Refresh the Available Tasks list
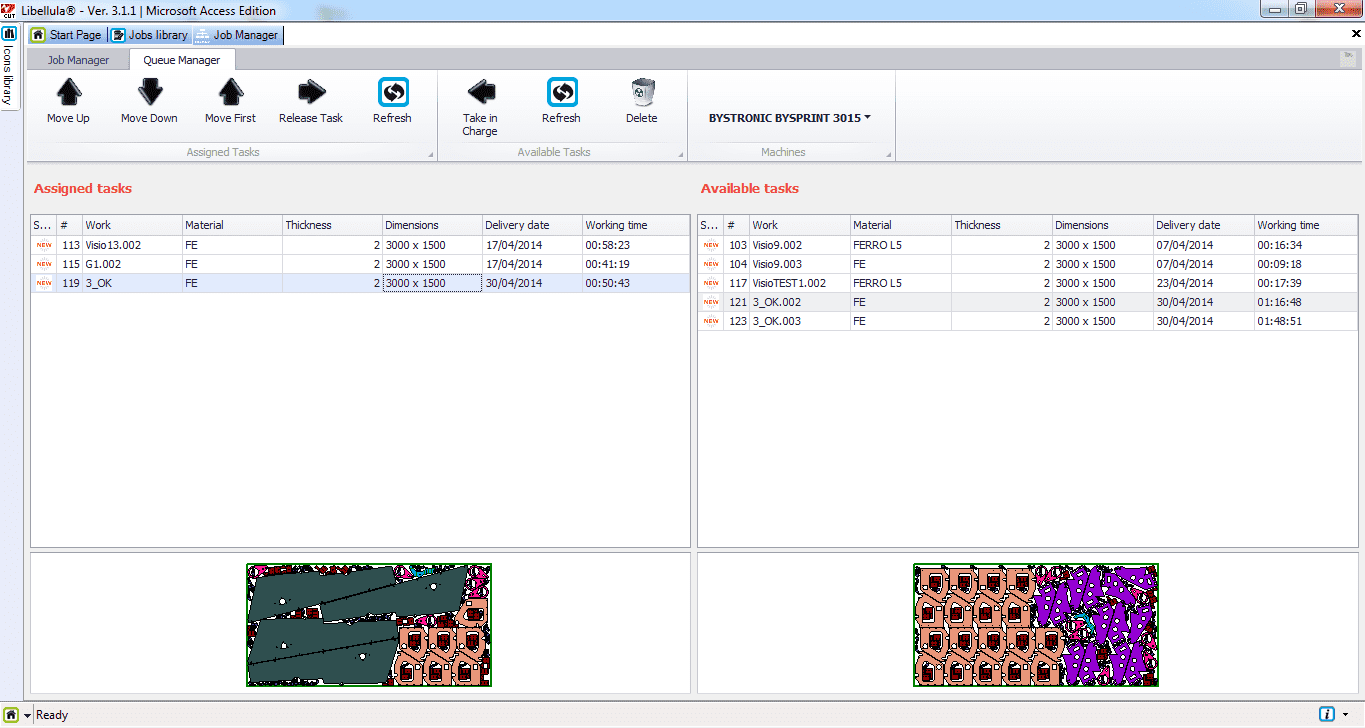Viewport: 1365px width, 728px height. [561, 93]
